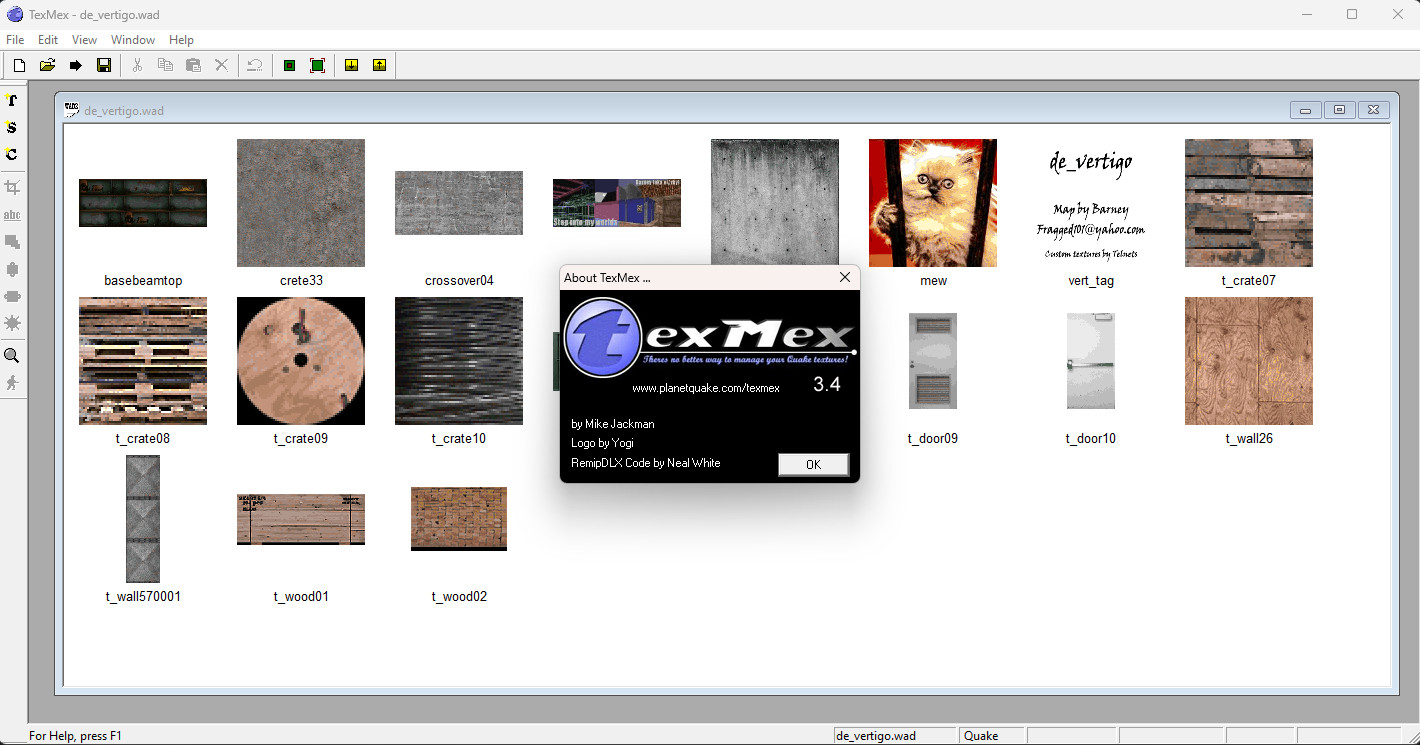This screenshot has height=745, width=1420.
Task: Open the Window menu
Action: [133, 40]
